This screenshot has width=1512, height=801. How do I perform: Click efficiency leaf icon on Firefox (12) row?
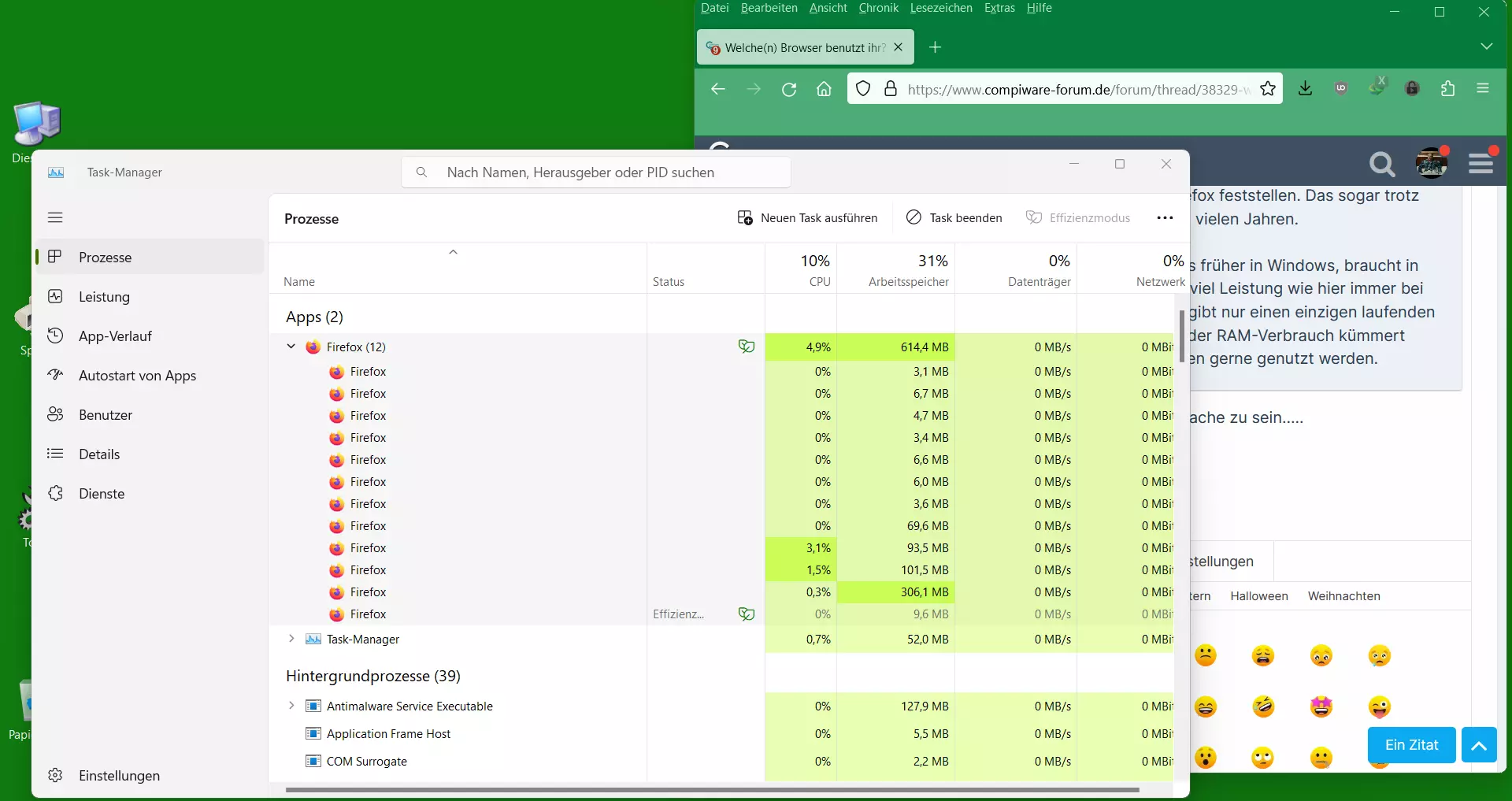click(747, 347)
